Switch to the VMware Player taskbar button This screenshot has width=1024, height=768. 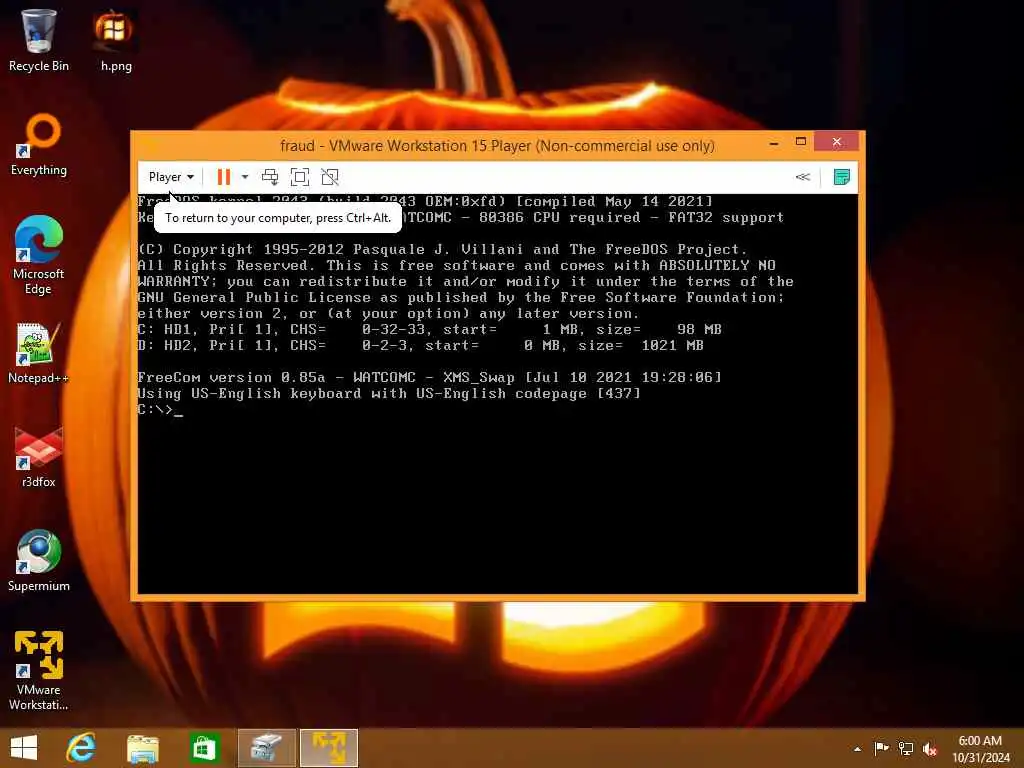click(x=329, y=748)
